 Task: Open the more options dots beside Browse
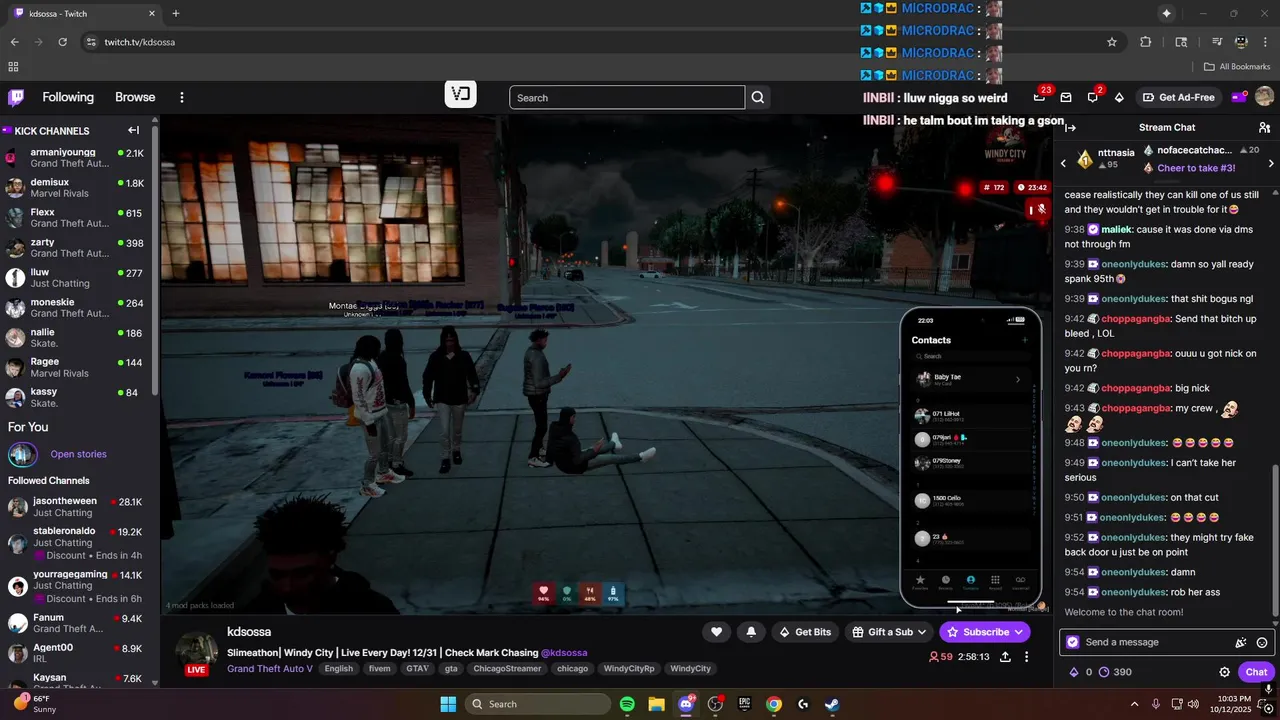tap(182, 97)
